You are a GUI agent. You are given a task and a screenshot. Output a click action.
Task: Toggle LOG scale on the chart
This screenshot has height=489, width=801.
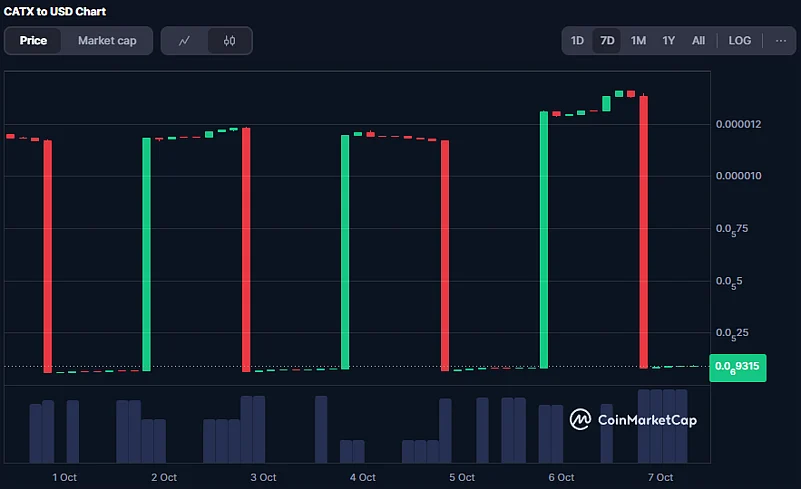click(x=739, y=41)
